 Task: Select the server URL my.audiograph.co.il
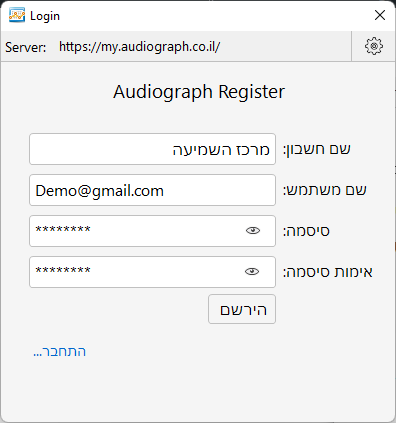[139, 47]
